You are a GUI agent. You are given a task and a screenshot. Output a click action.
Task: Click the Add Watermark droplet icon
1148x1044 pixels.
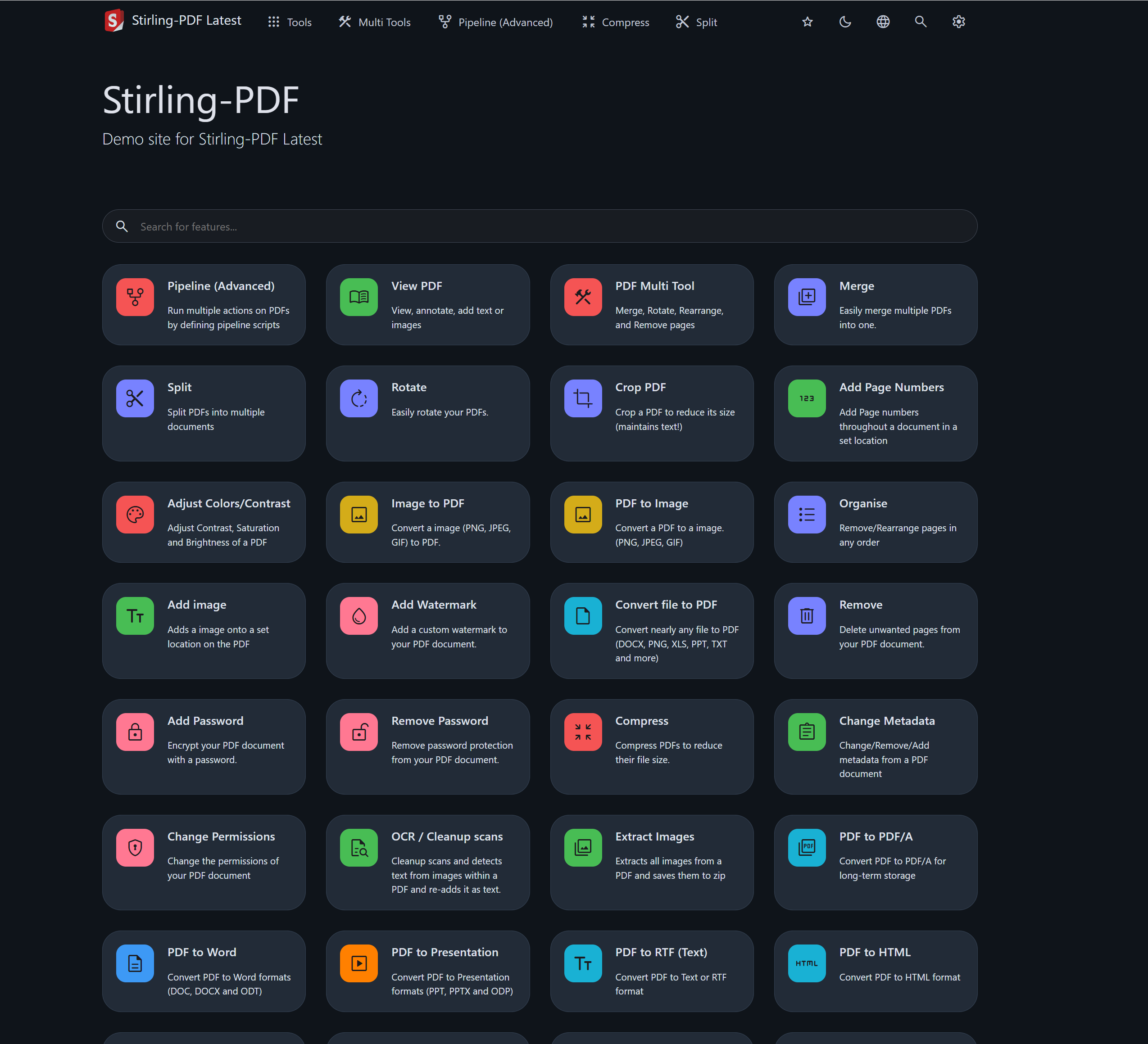click(x=359, y=615)
